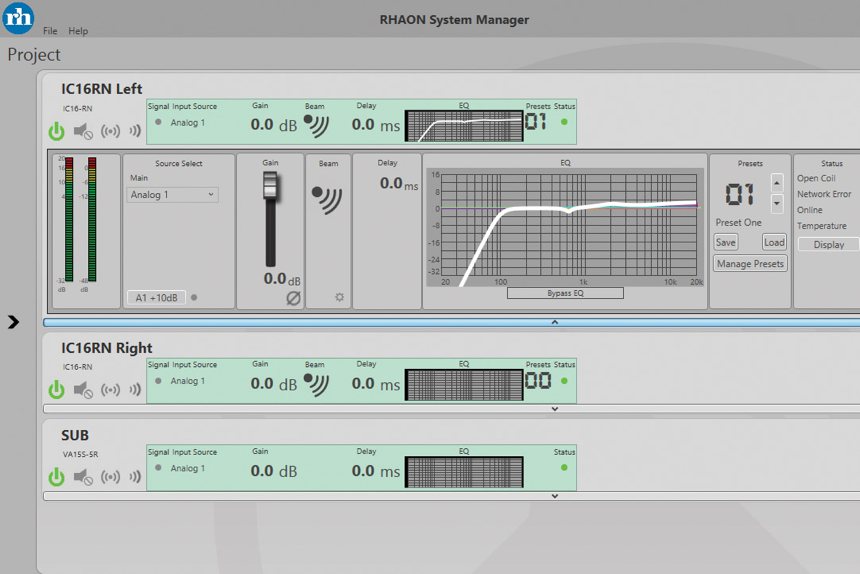Click the Bypass EQ button

pyautogui.click(x=565, y=293)
